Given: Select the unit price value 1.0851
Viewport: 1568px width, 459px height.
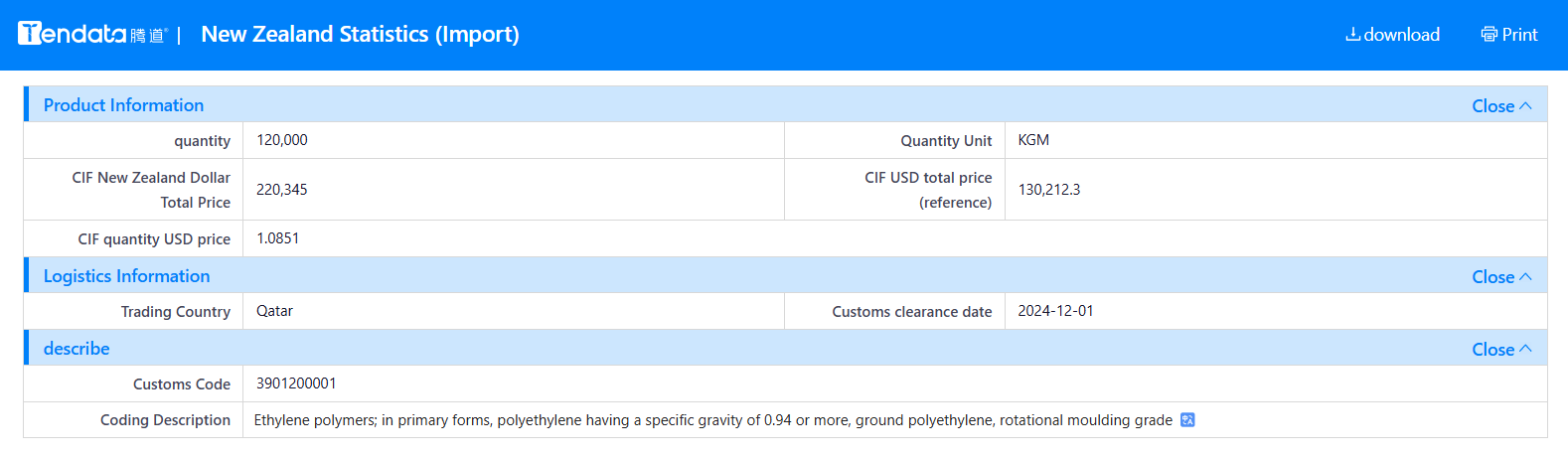Looking at the screenshot, I should coord(277,238).
